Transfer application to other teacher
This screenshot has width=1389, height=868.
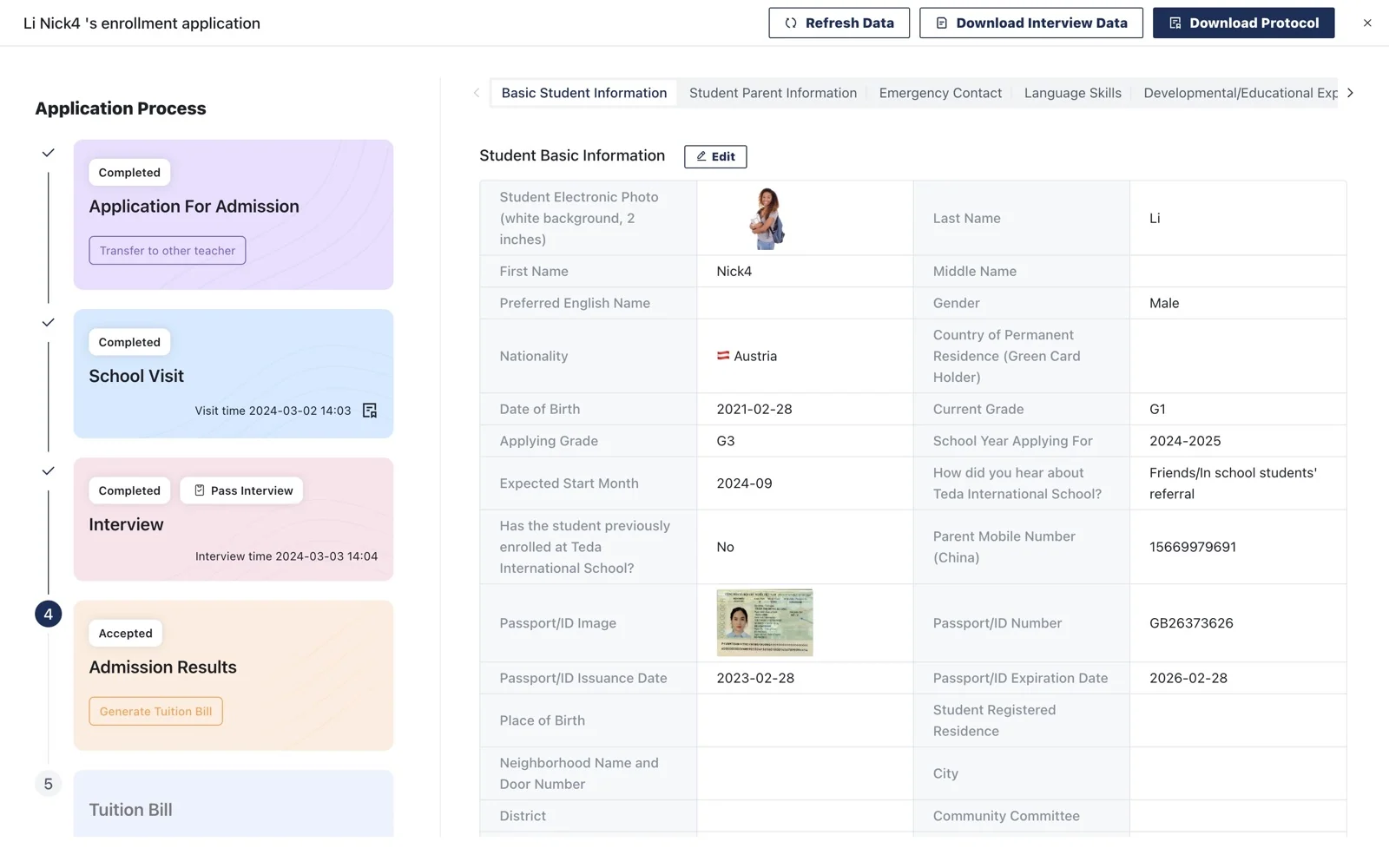click(x=168, y=251)
